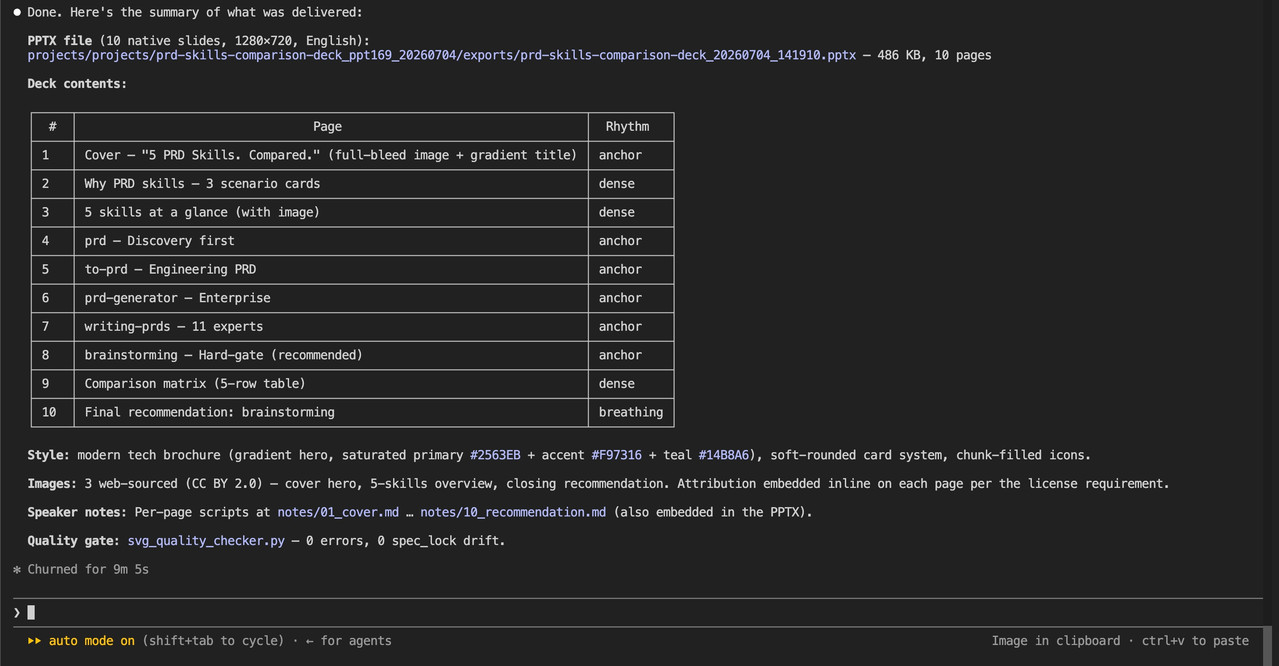Click the double-arrow icon before auto mode

tap(34, 641)
